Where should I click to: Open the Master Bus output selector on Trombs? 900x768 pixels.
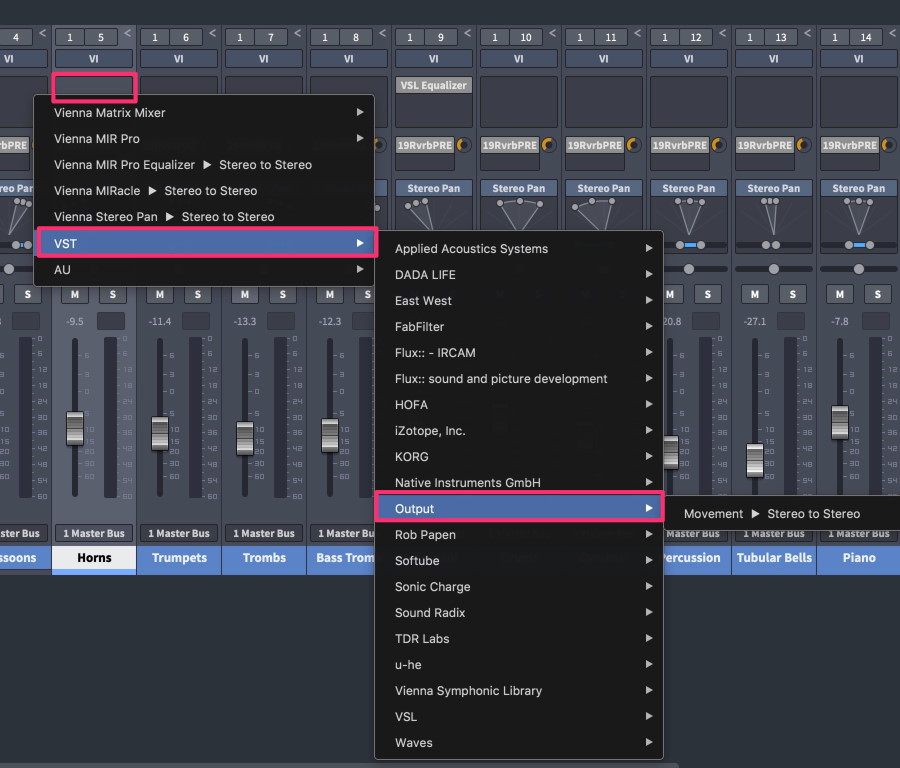[263, 533]
